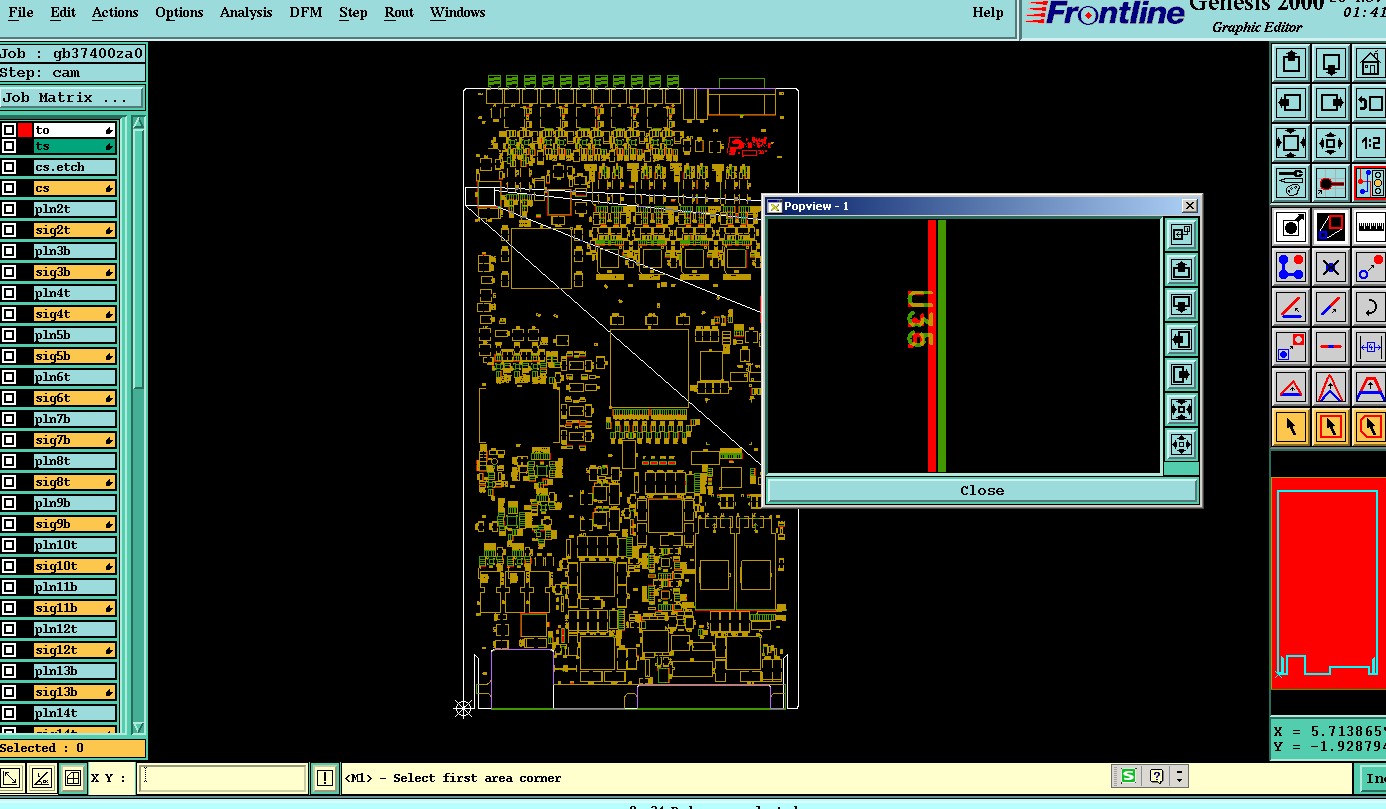The image size is (1386, 809).
Task: Toggle display checkbox for layer cs.etch
Action: point(9,167)
